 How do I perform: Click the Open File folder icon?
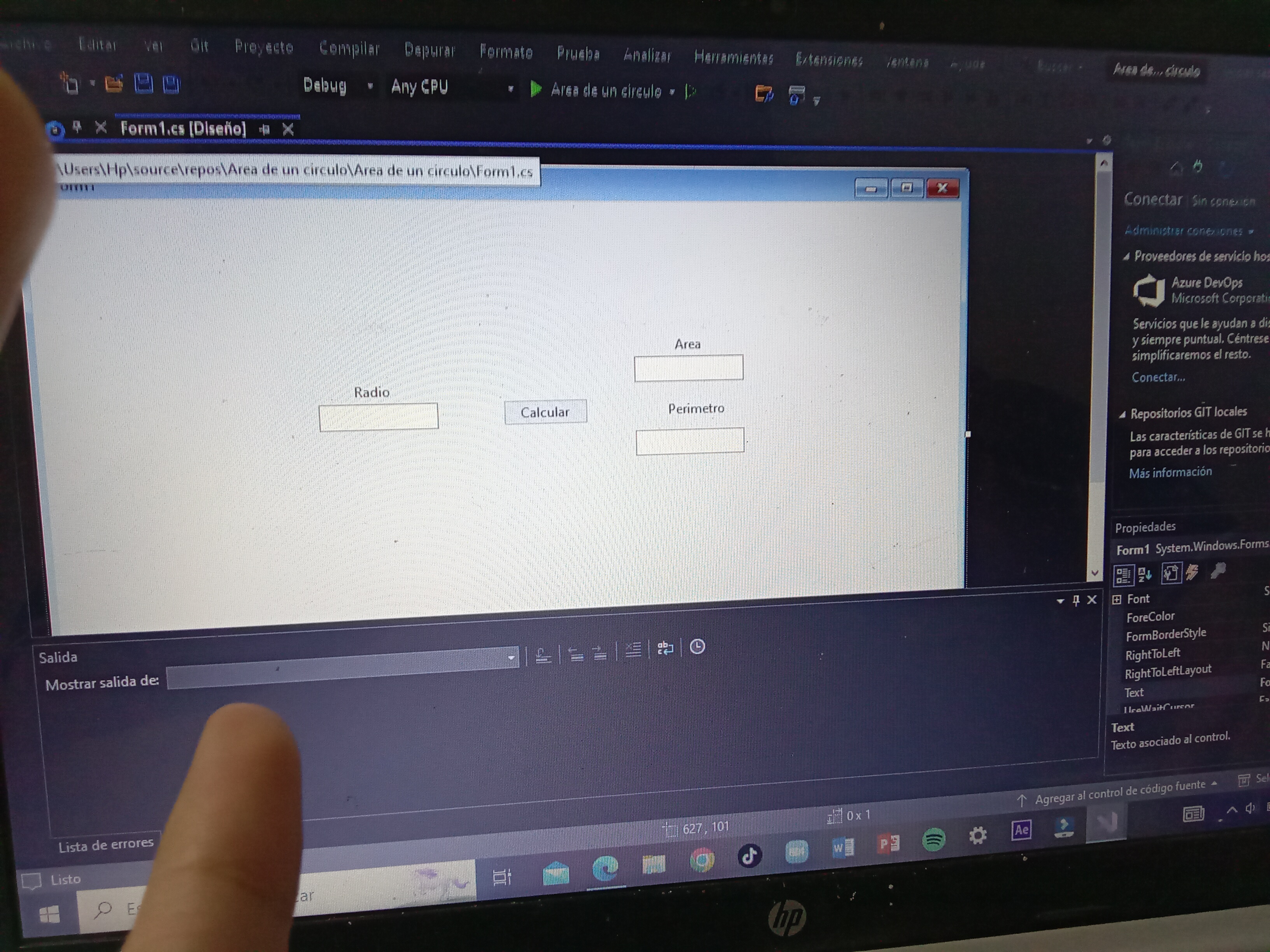(114, 84)
